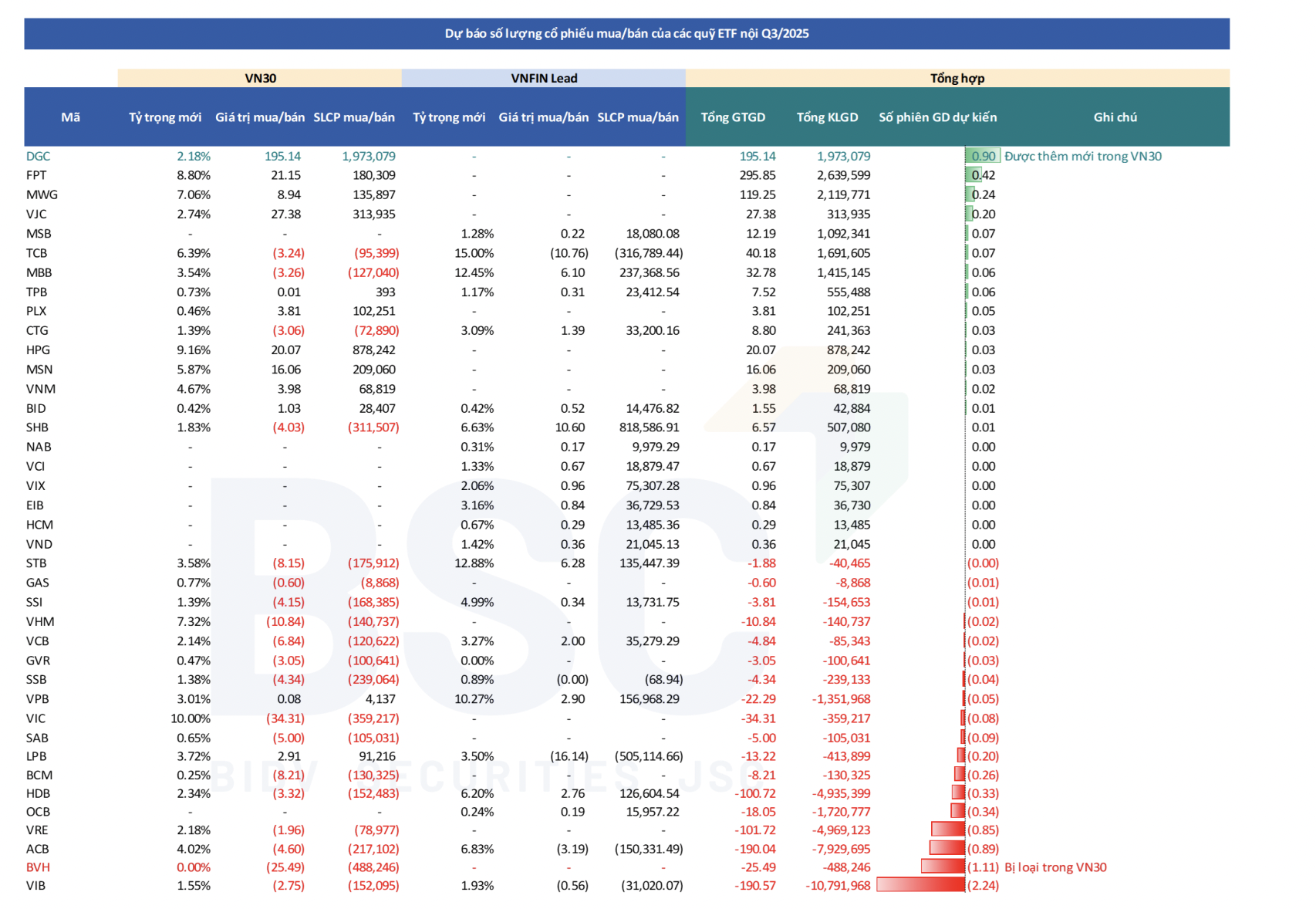The width and height of the screenshot is (1316, 909).
Task: Click the green bar in DGC row
Action: [x=982, y=156]
